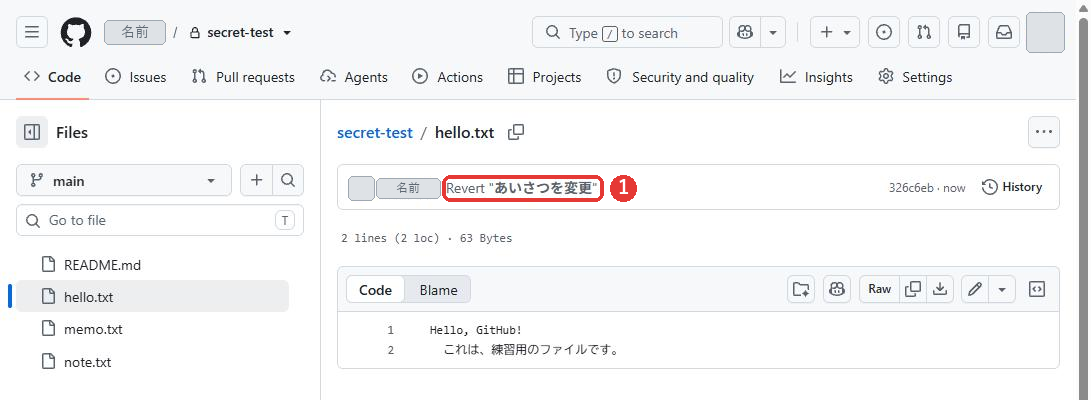The height and width of the screenshot is (400, 1091).
Task: Switch to the Code tab
Action: coord(53,77)
